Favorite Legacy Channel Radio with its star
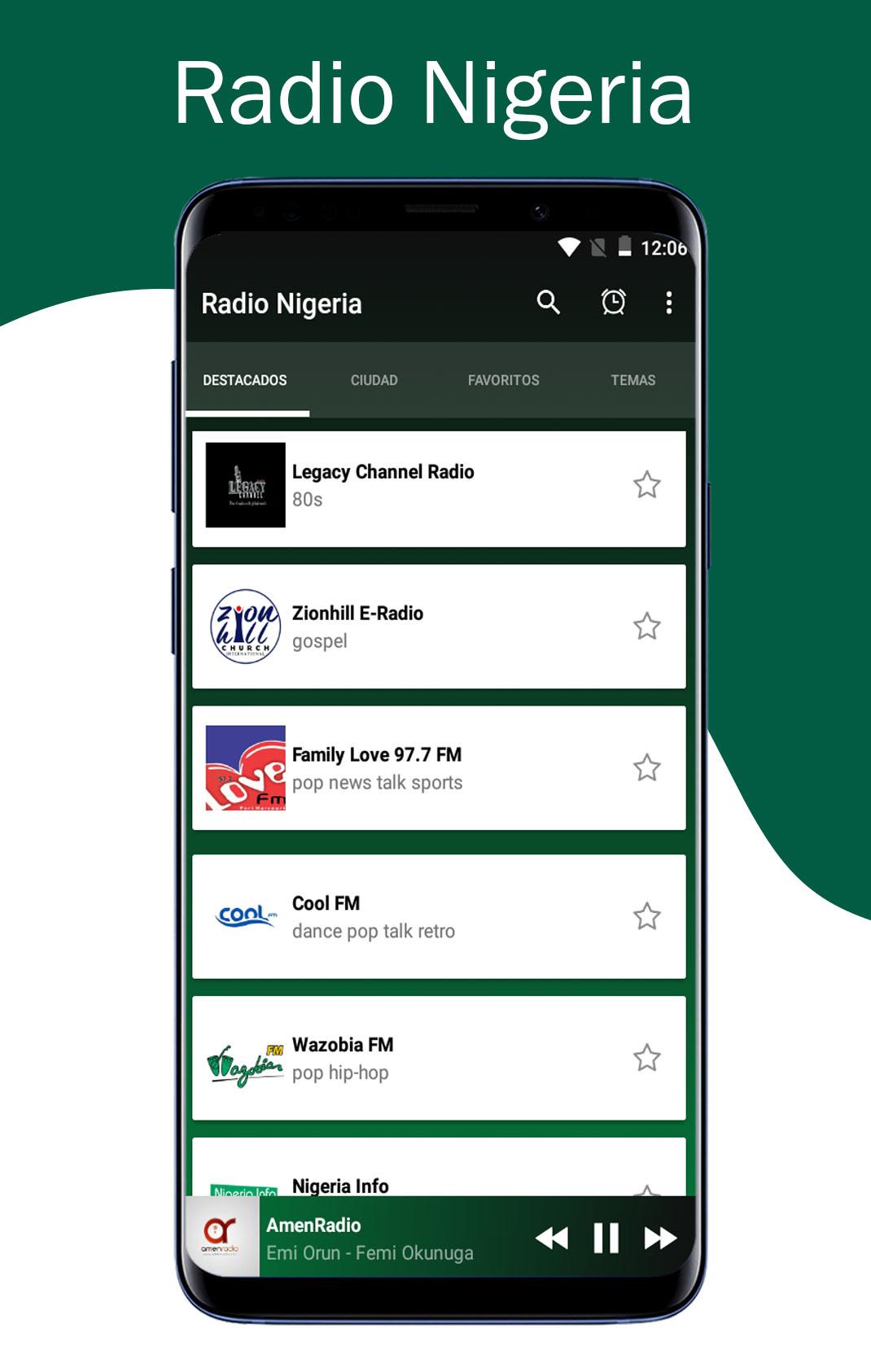The image size is (871, 1372). pos(647,485)
